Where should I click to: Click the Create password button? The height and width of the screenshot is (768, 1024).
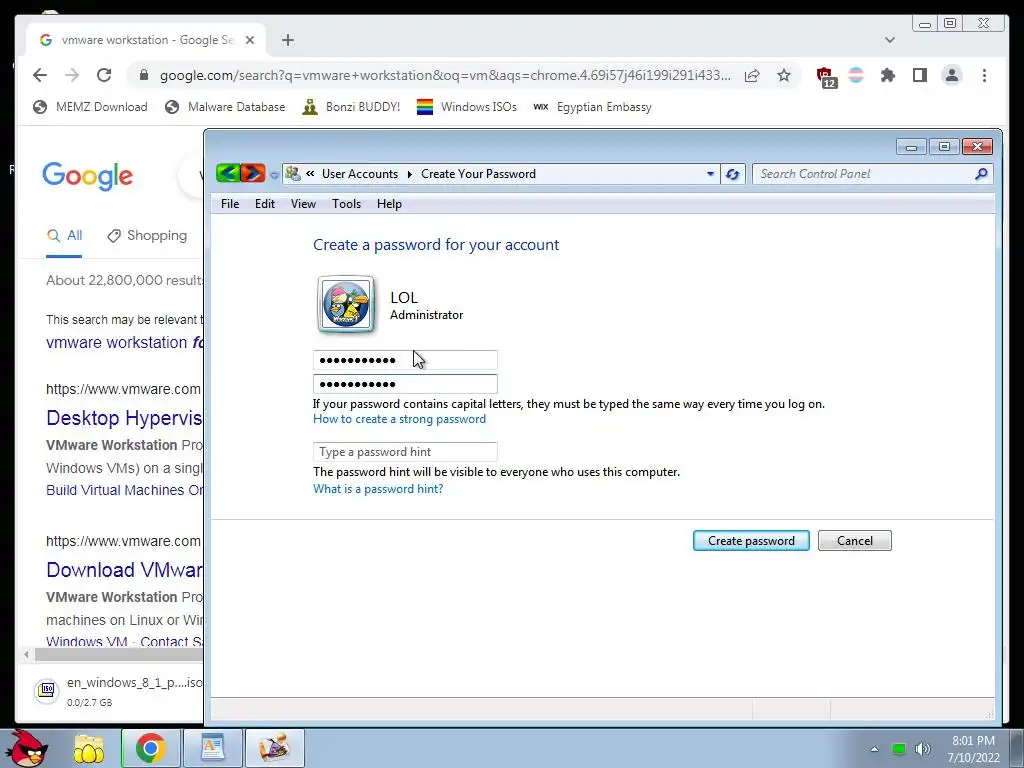(751, 541)
